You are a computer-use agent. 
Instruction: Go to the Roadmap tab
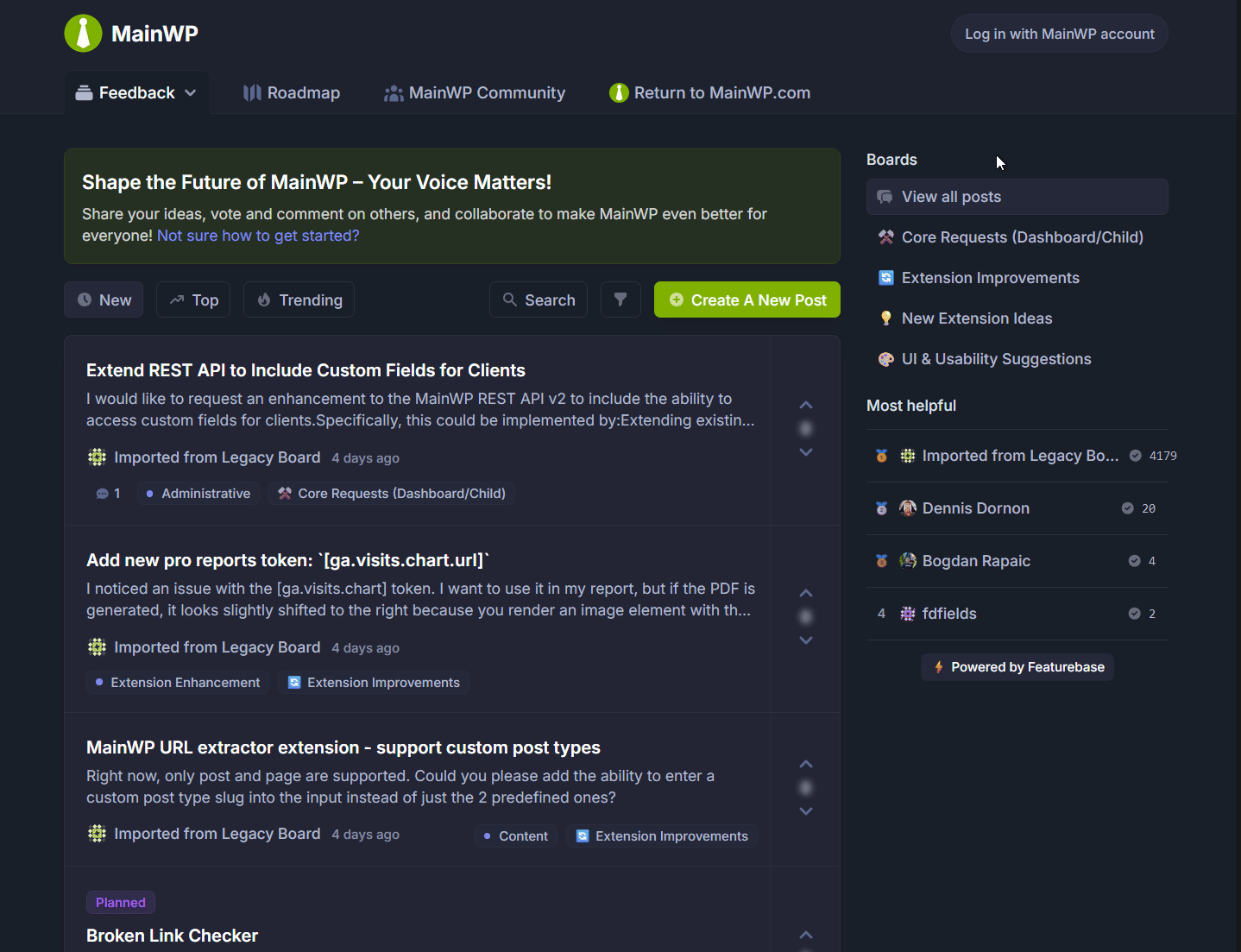click(x=292, y=92)
